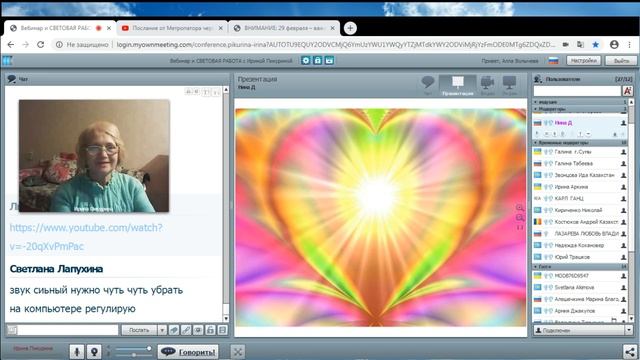
Task: Click the microphone button in bottom bar
Action: [x=77, y=351]
